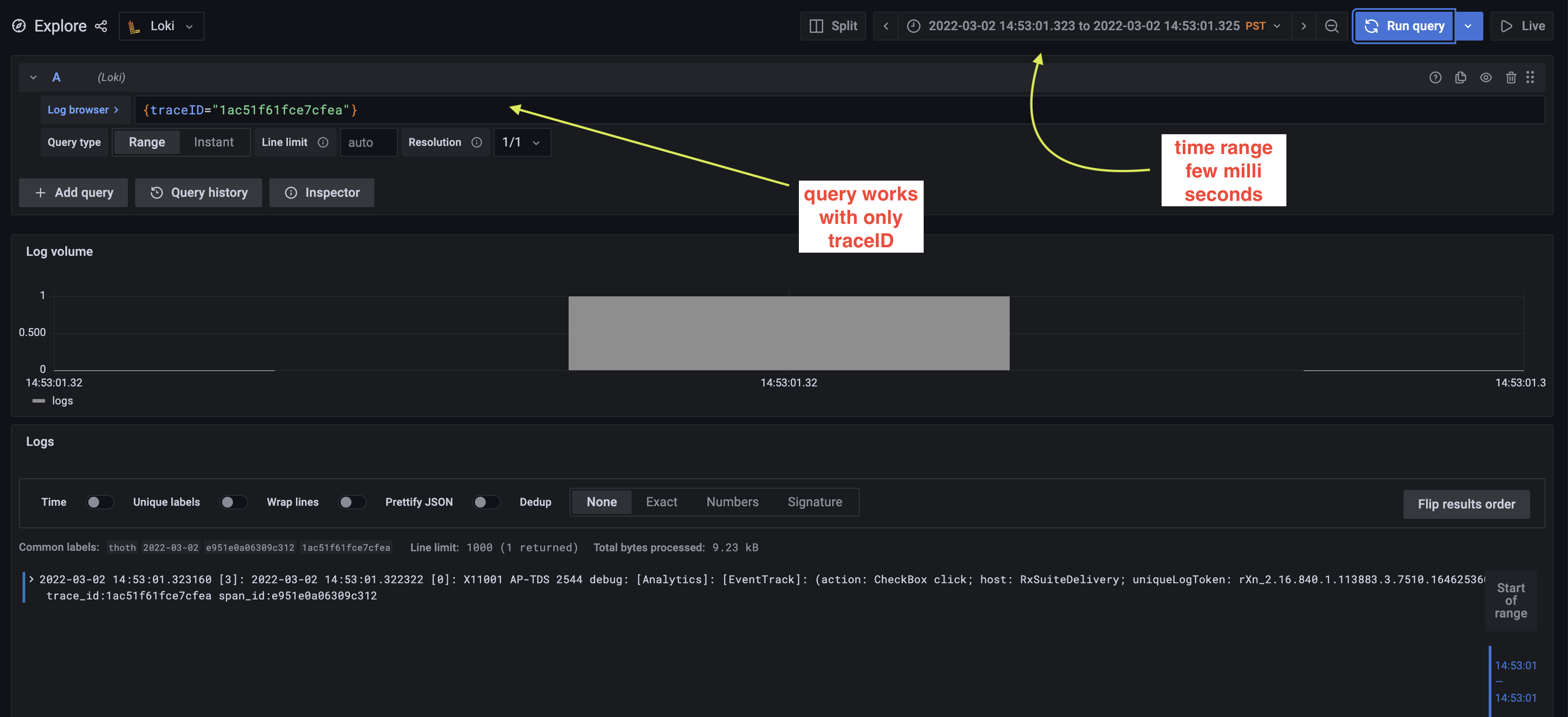Toggle Unique labels on

pos(234,502)
